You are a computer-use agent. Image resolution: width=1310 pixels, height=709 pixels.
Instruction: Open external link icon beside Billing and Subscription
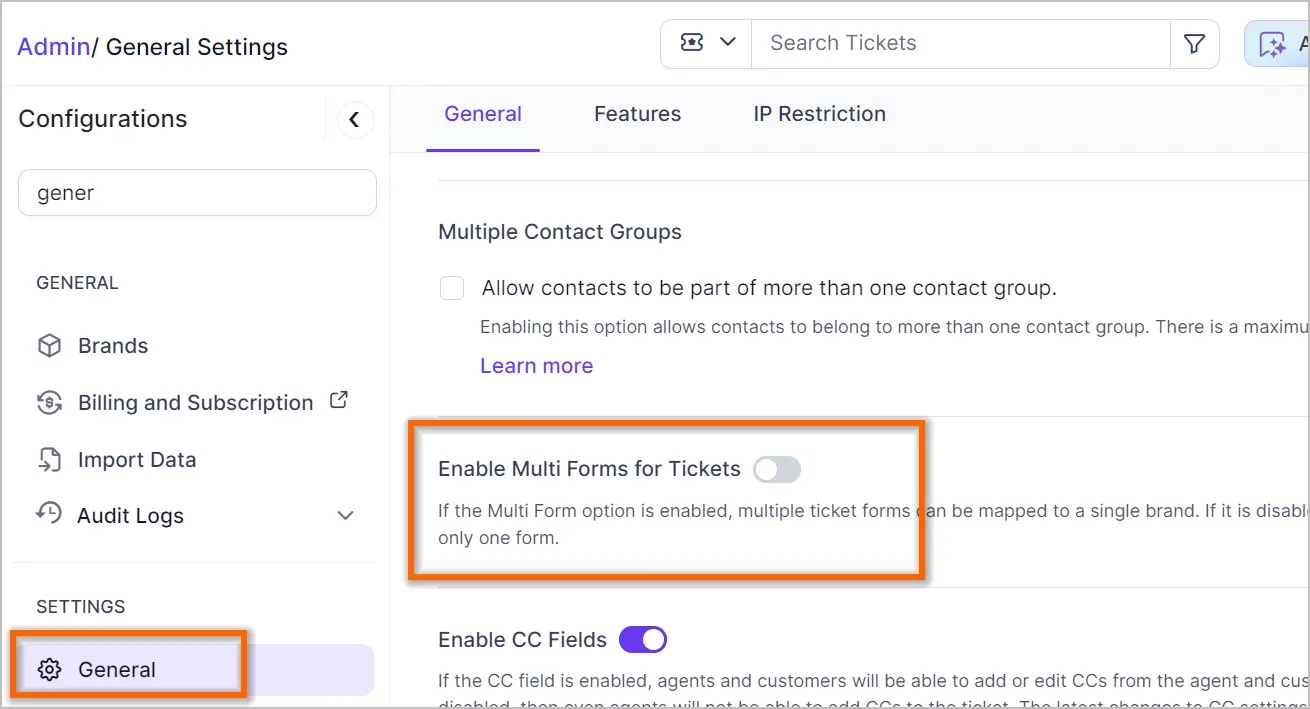click(339, 400)
